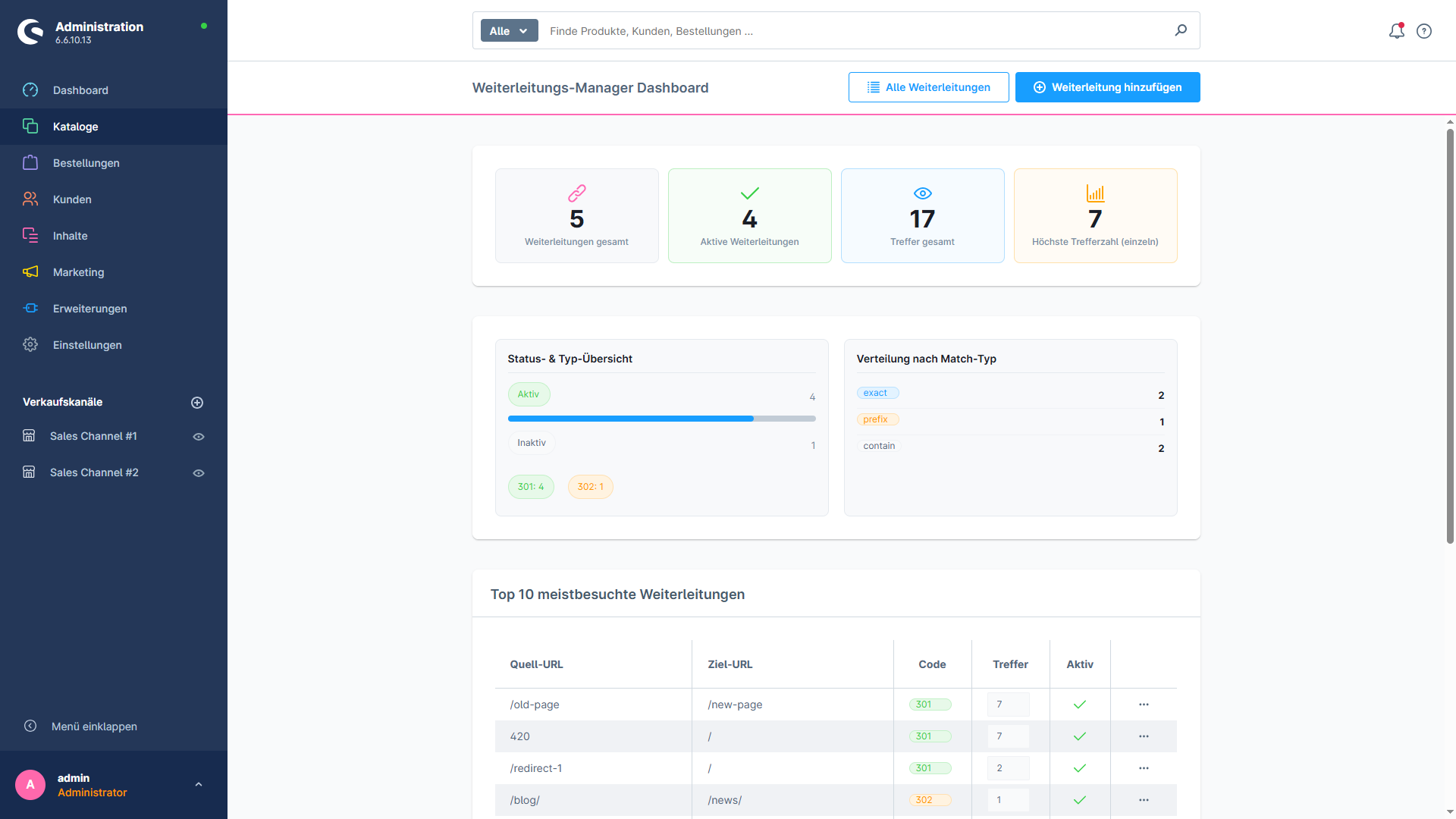Click the search magnifier icon
This screenshot has width=1456, height=819.
pyautogui.click(x=1181, y=30)
